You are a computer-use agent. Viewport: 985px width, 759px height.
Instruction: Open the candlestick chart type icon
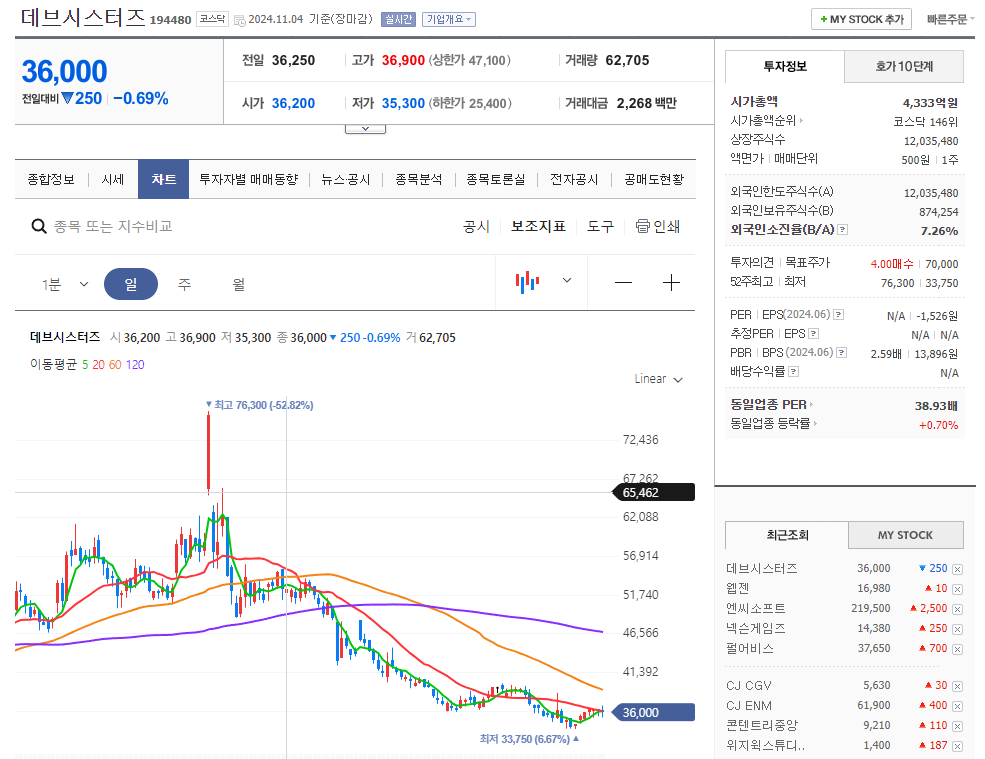tap(528, 282)
